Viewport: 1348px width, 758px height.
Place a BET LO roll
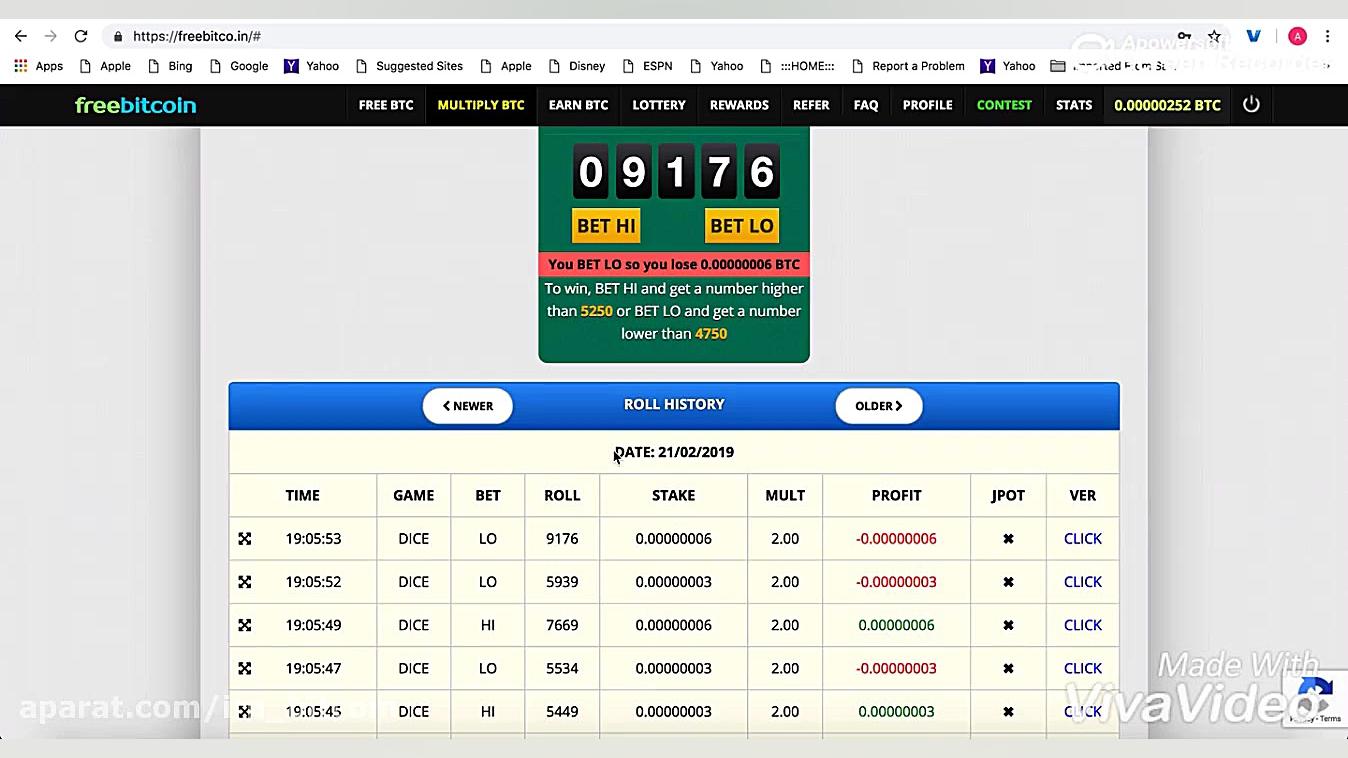[741, 225]
